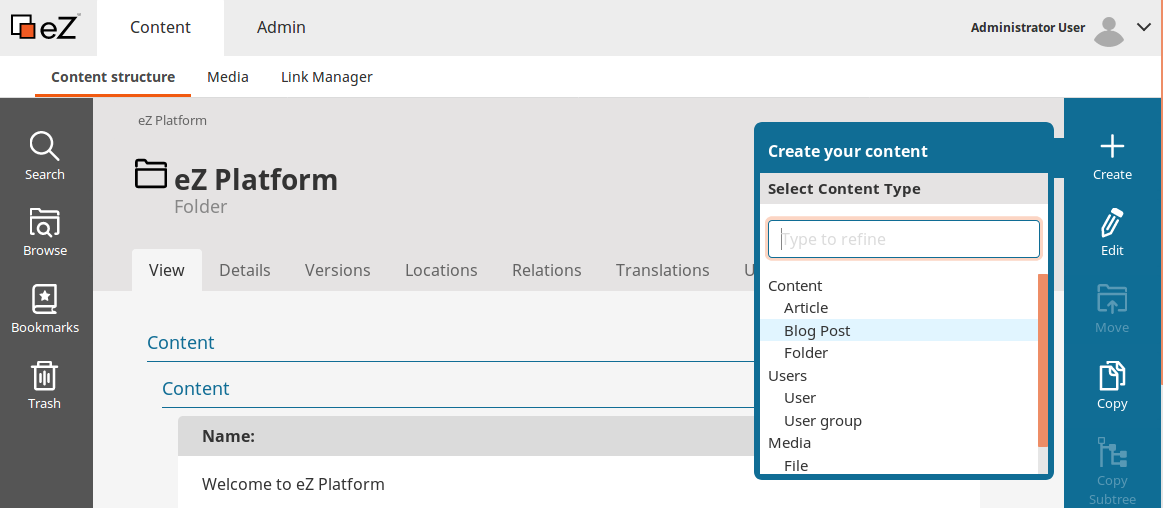The image size is (1163, 508).
Task: Click the Create your content title
Action: [x=848, y=151]
